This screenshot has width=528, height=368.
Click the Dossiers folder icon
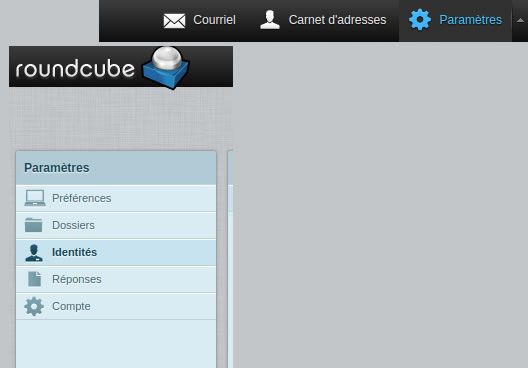coord(34,225)
